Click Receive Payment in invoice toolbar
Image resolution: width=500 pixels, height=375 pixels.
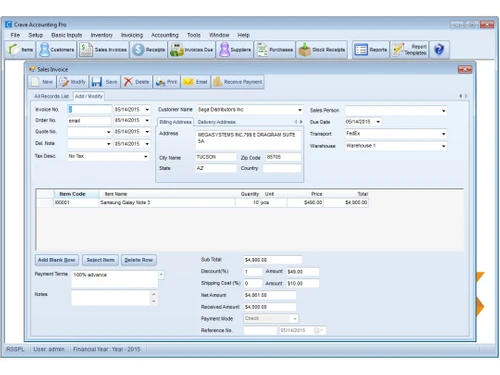[238, 82]
